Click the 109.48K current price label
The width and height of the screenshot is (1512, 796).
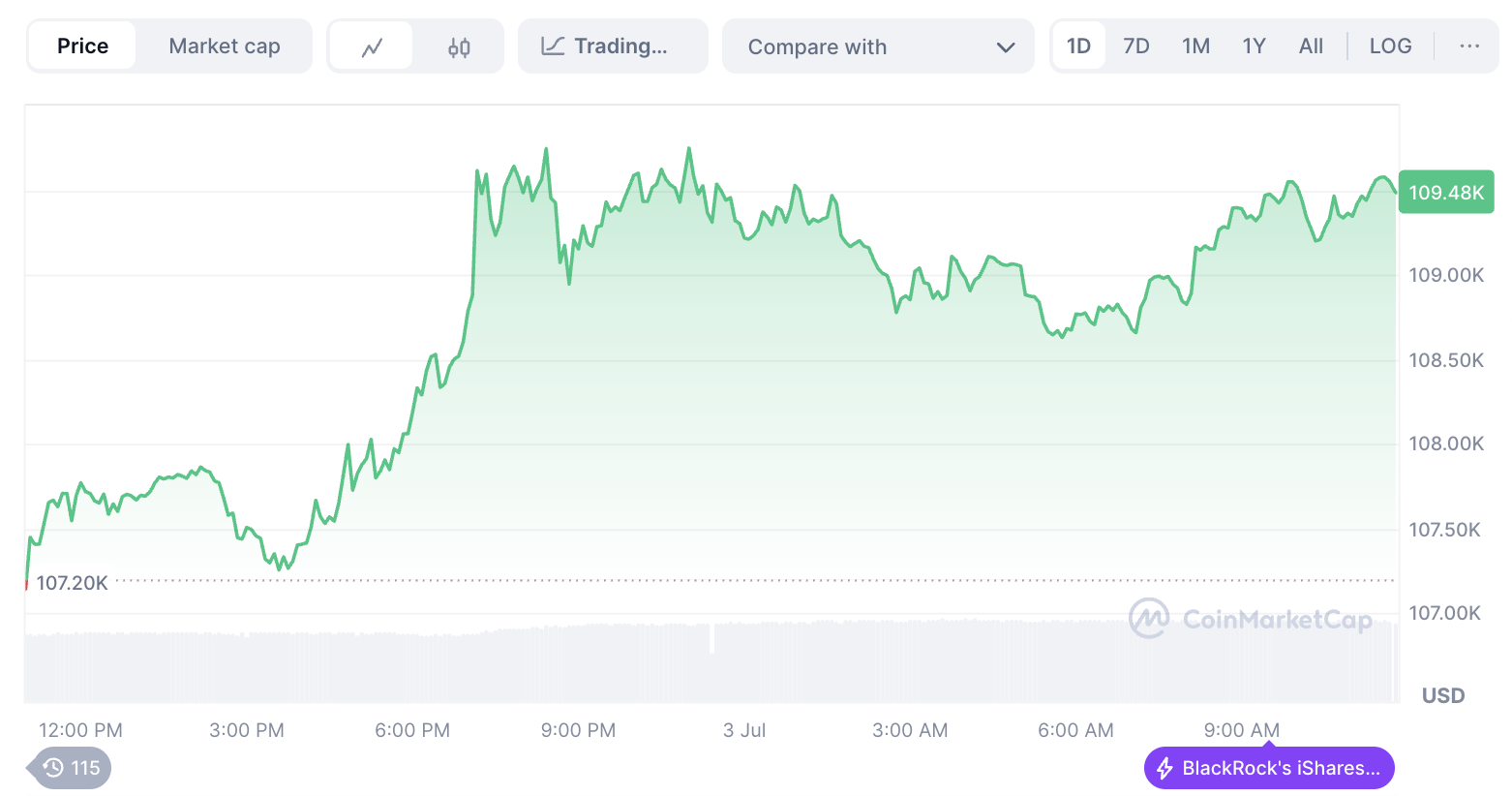click(x=1446, y=193)
